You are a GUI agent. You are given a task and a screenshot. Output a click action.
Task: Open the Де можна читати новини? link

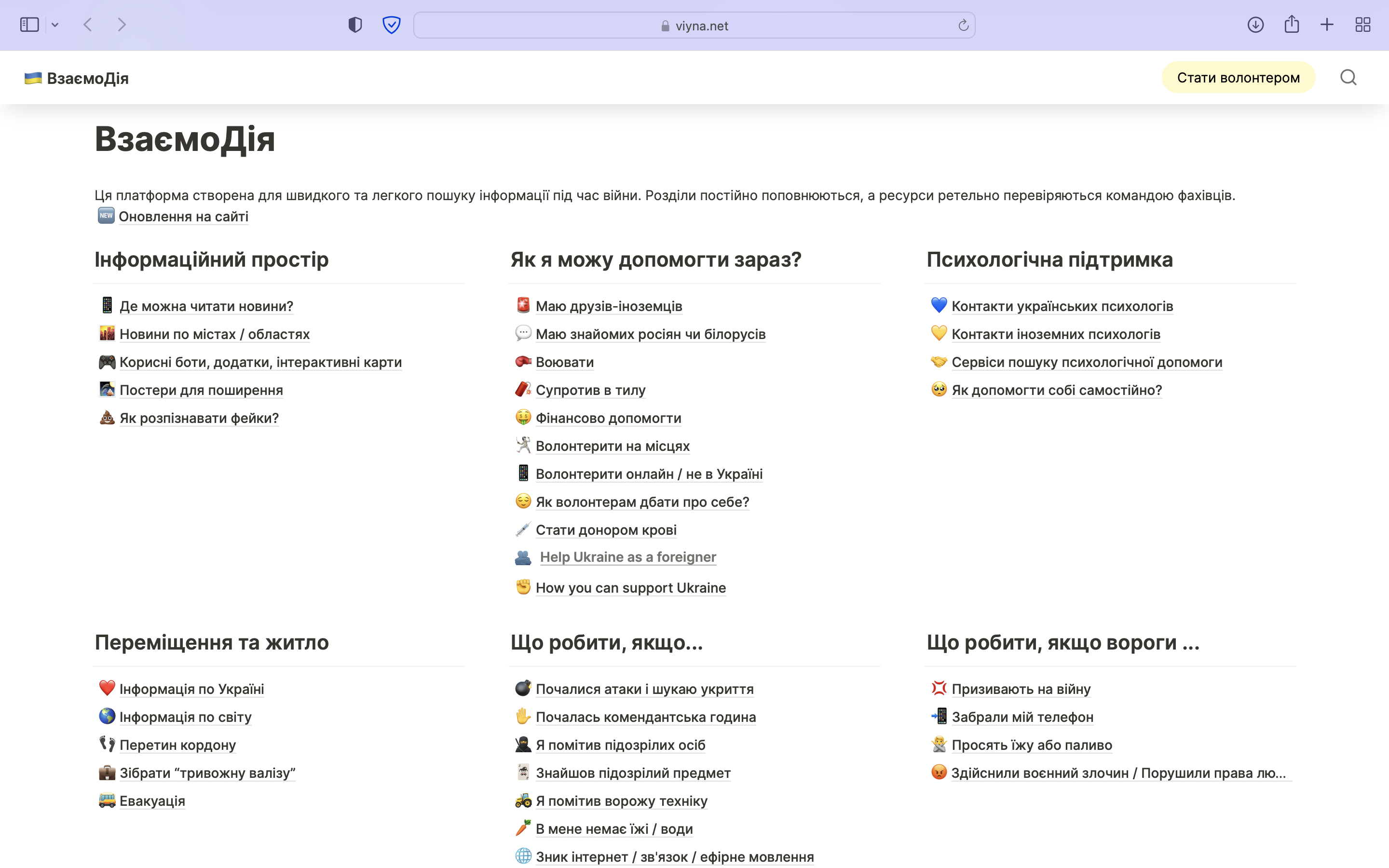click(x=206, y=306)
